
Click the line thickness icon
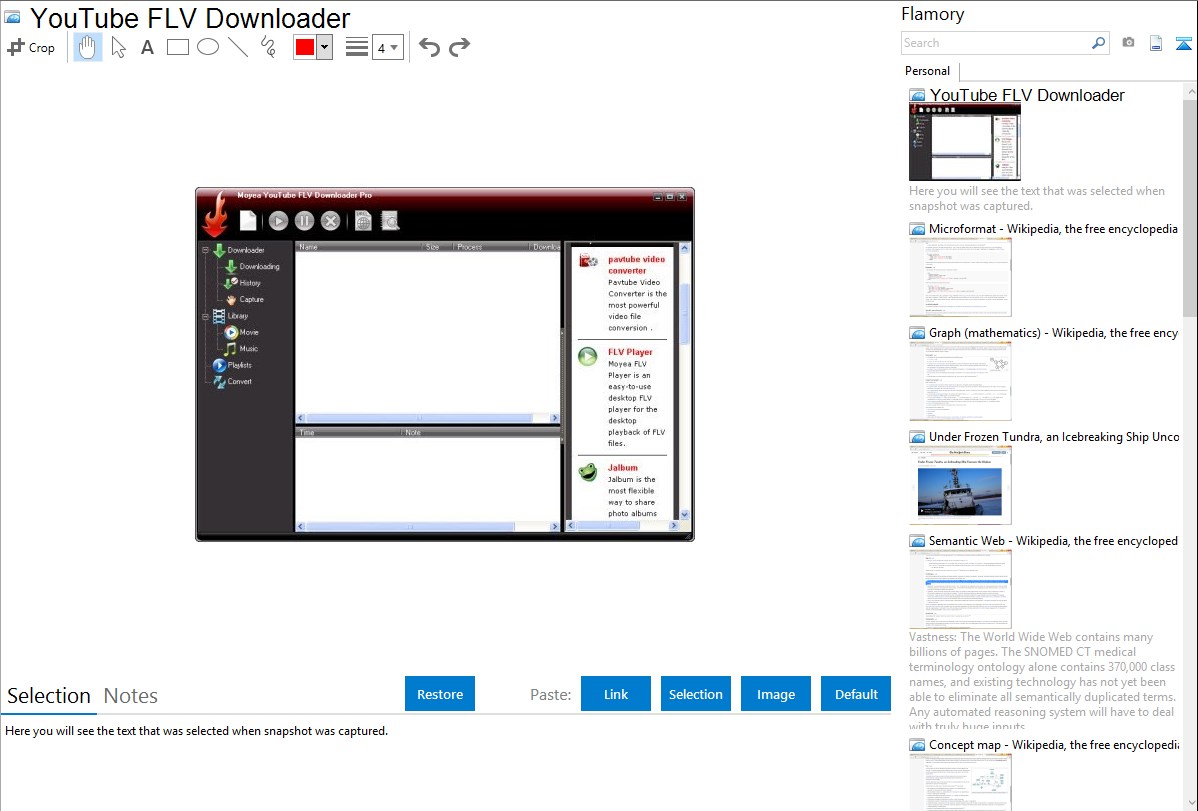(x=357, y=47)
